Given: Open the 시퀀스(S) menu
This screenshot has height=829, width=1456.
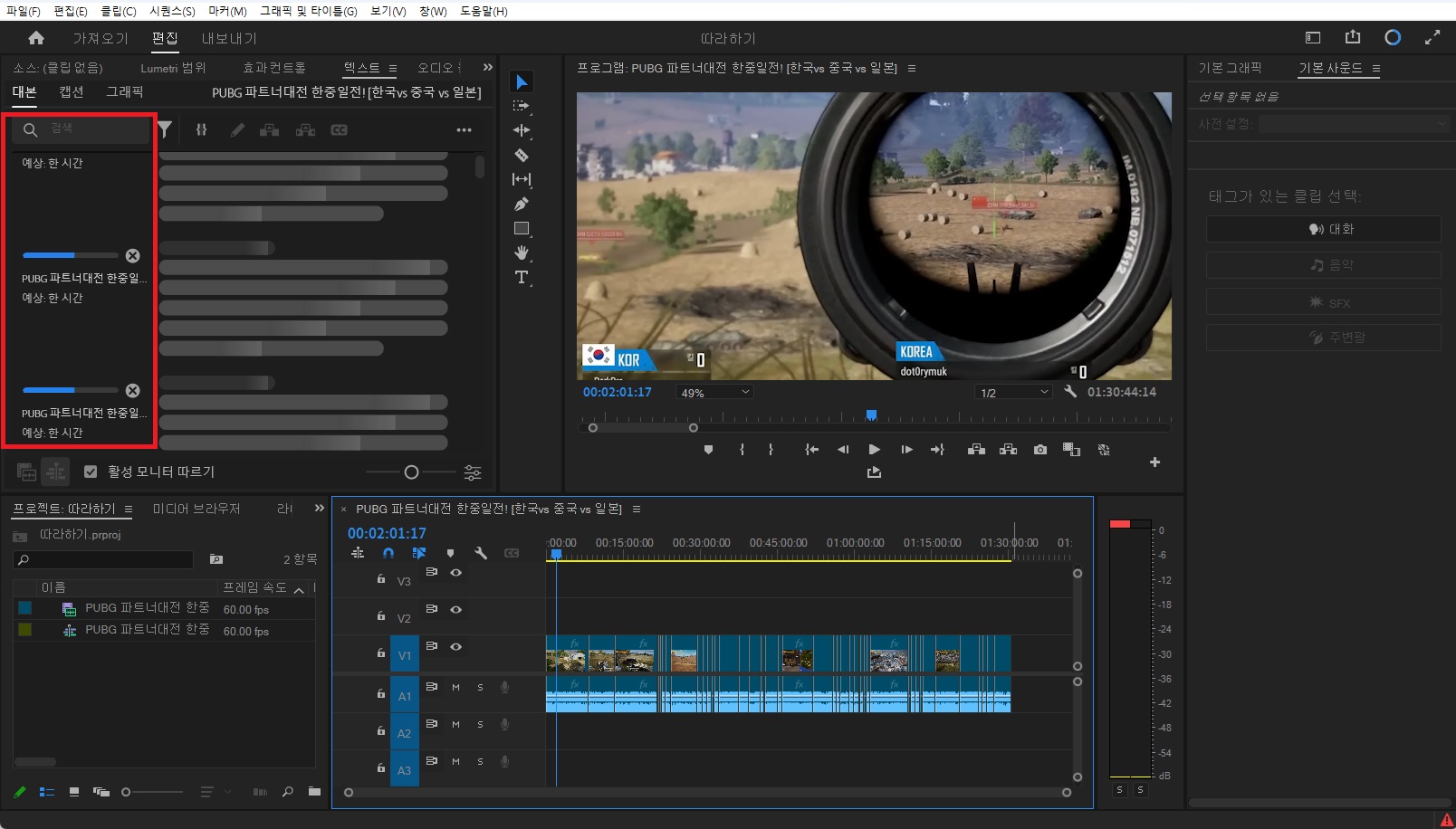Looking at the screenshot, I should (172, 11).
